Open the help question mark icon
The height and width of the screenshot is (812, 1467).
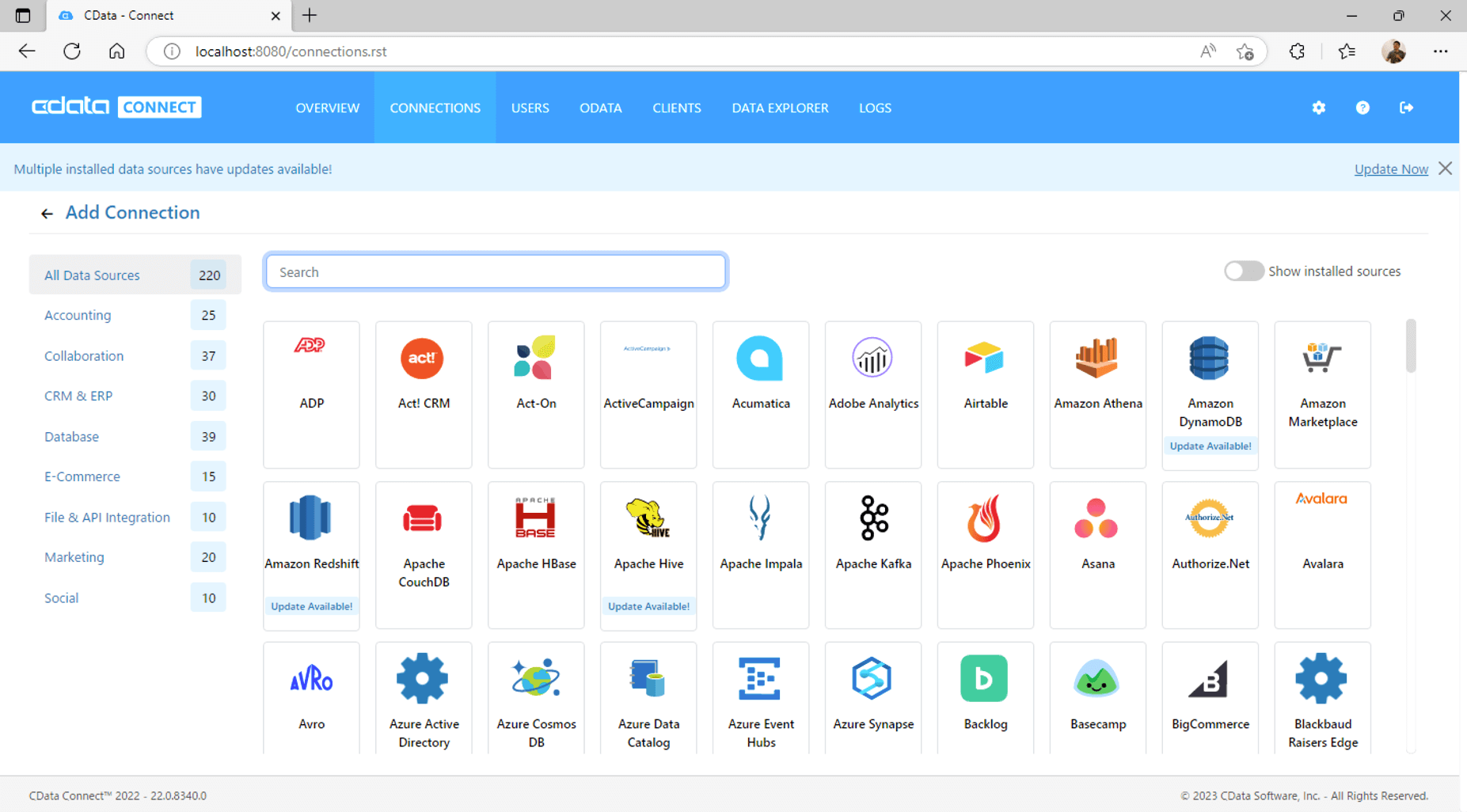pyautogui.click(x=1362, y=108)
